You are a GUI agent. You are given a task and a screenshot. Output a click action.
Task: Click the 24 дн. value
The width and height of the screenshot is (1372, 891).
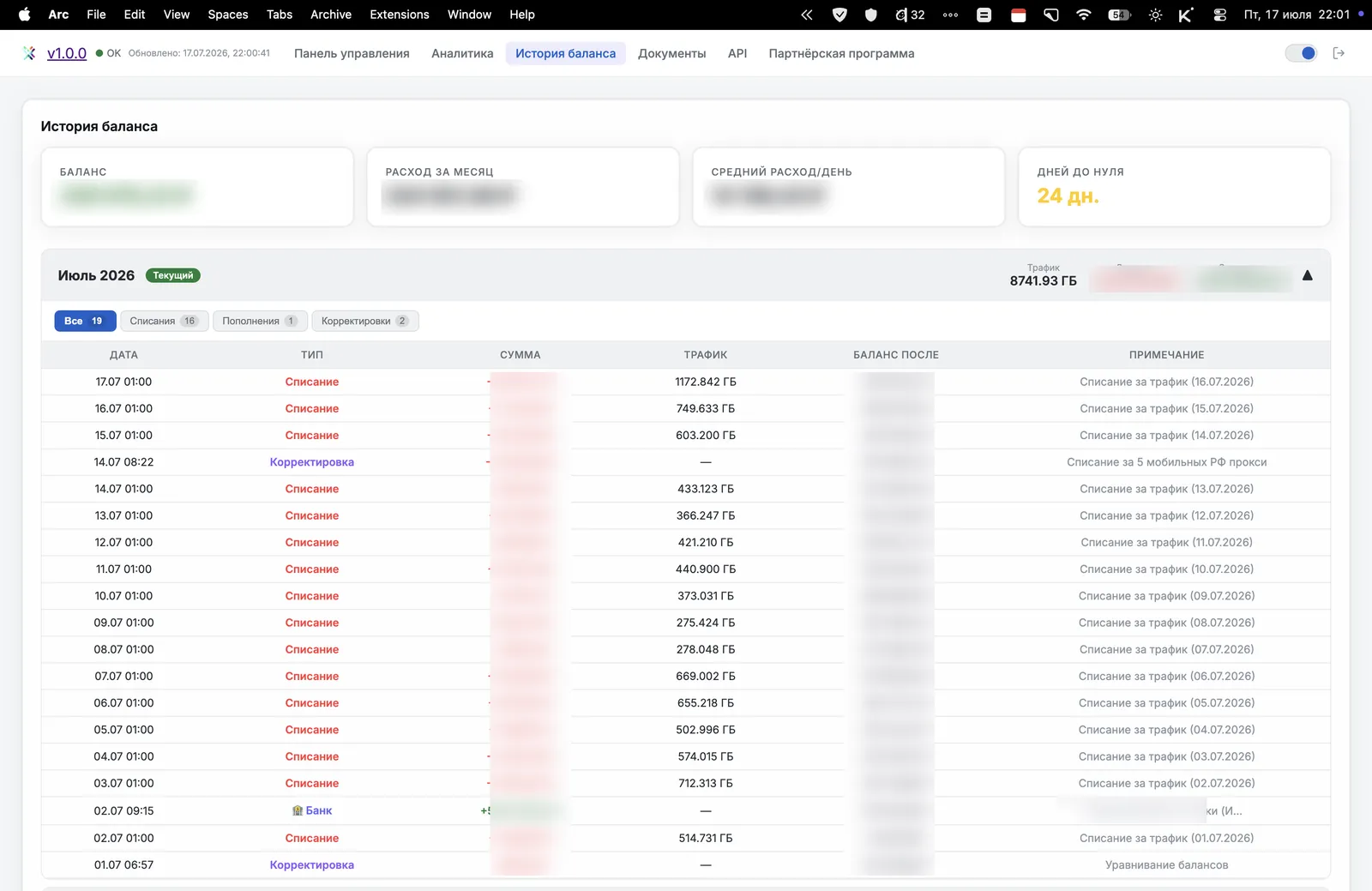click(1068, 196)
